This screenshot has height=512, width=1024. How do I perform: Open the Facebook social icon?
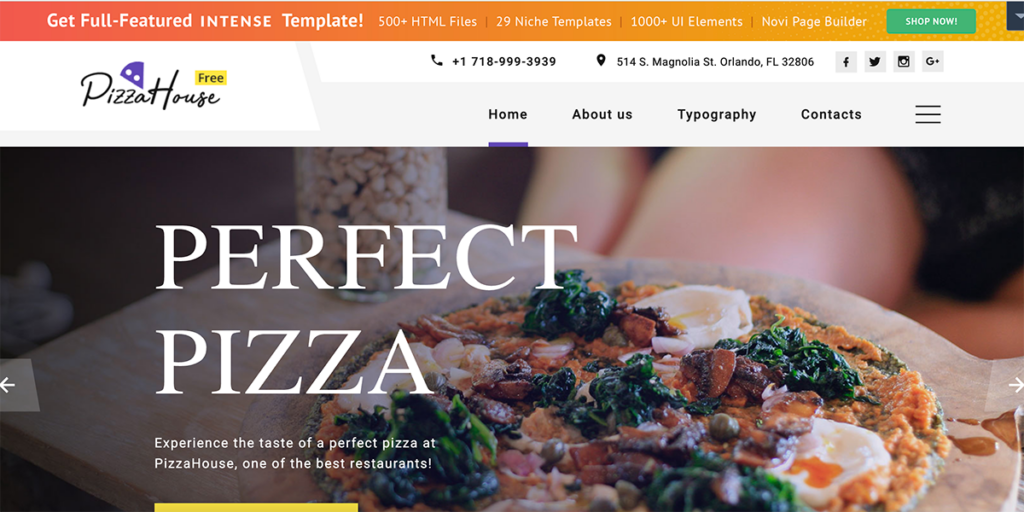846,61
